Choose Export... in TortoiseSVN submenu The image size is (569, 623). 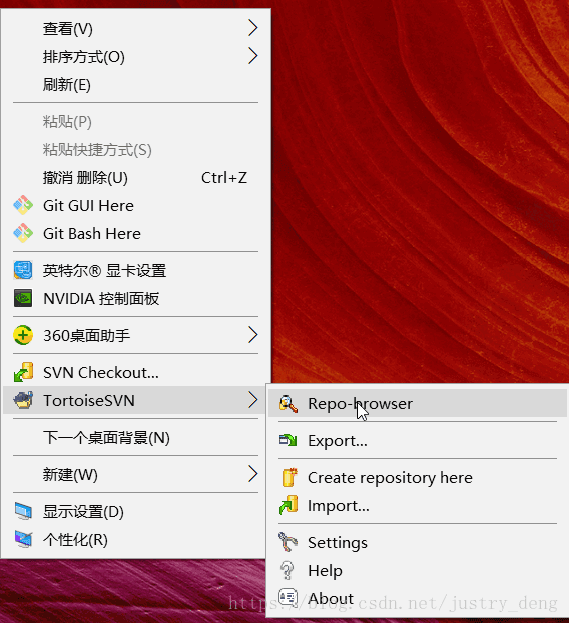pos(417,440)
